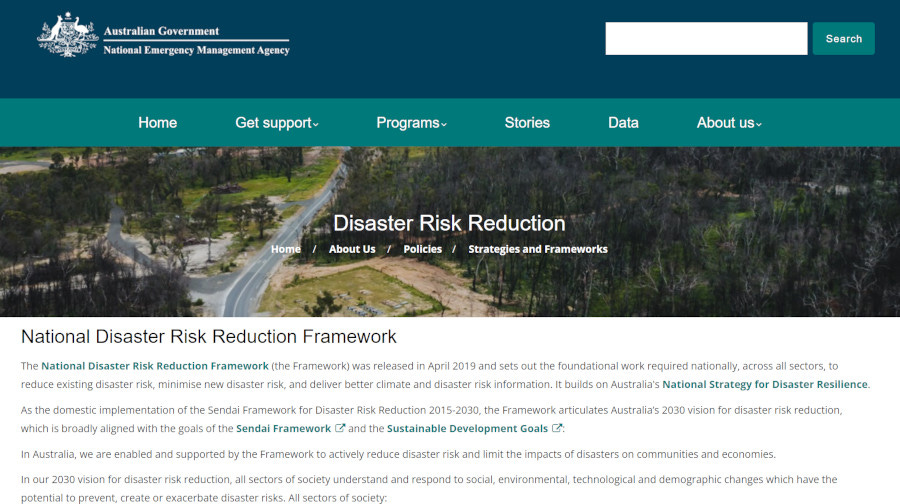Click the site search input field
The image size is (900, 504).
pyautogui.click(x=706, y=38)
